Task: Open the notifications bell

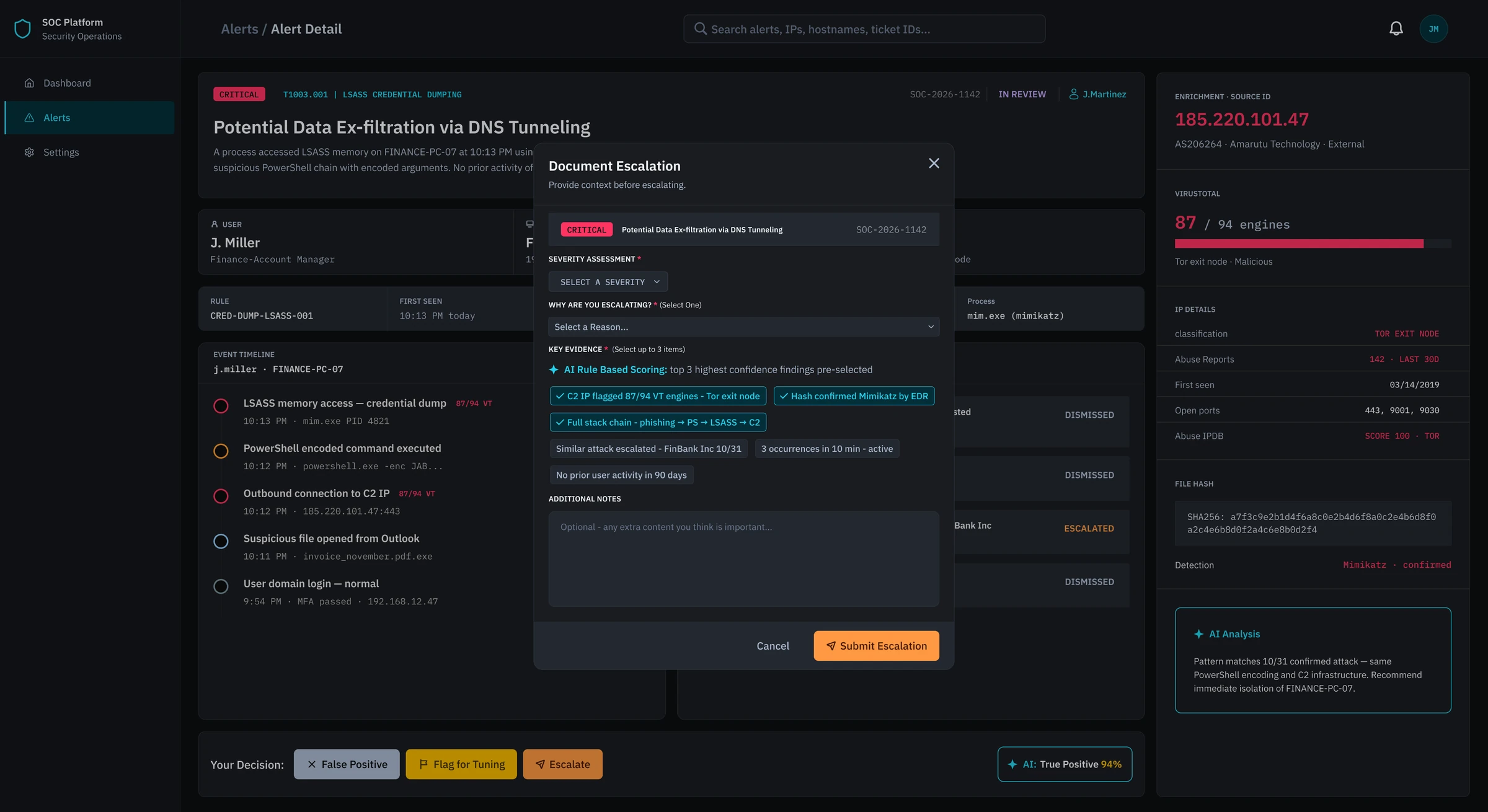Action: click(x=1396, y=29)
